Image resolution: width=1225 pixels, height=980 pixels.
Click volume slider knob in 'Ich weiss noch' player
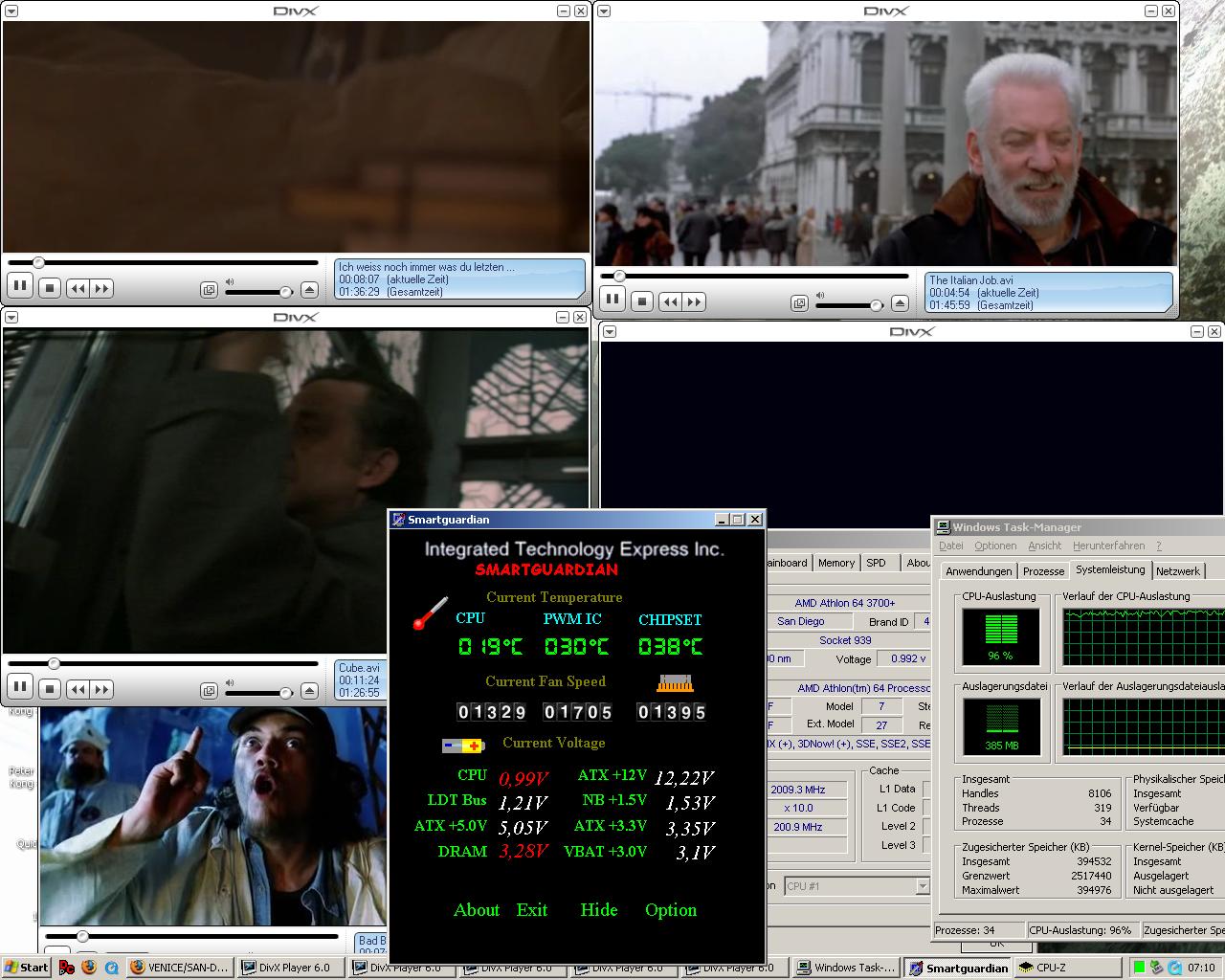click(285, 292)
